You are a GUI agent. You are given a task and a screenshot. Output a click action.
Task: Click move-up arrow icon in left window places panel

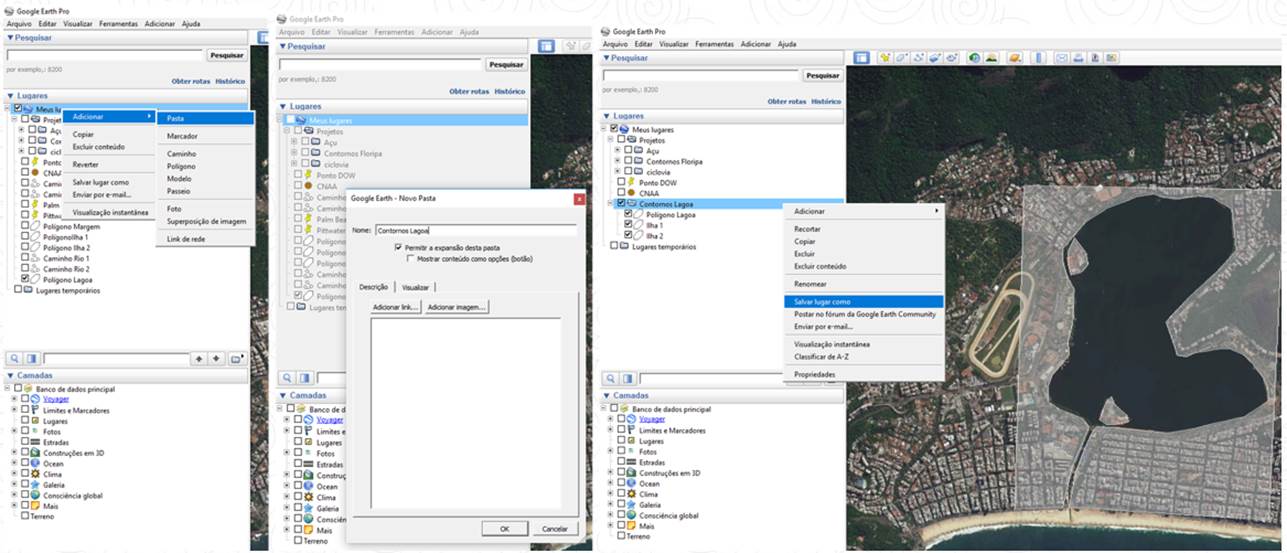tap(199, 358)
